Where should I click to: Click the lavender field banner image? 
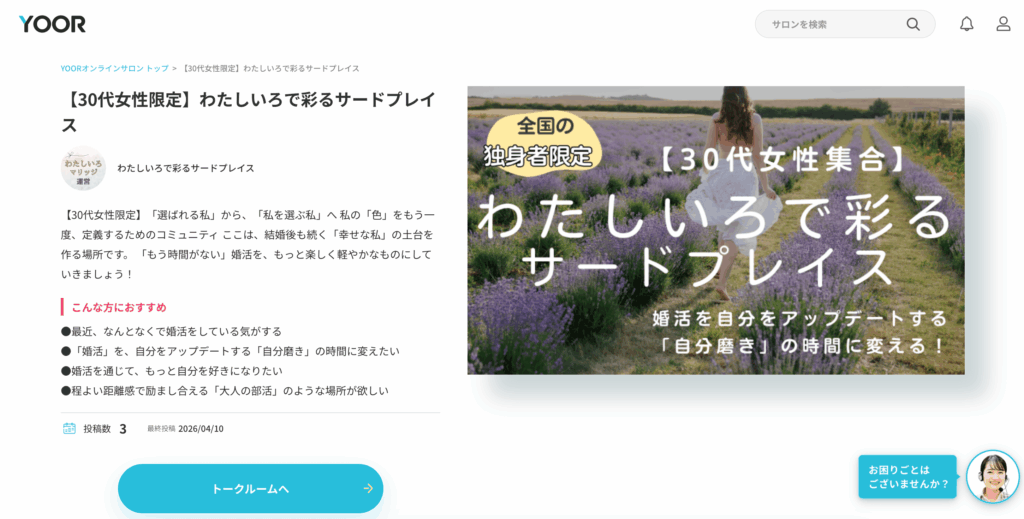716,230
